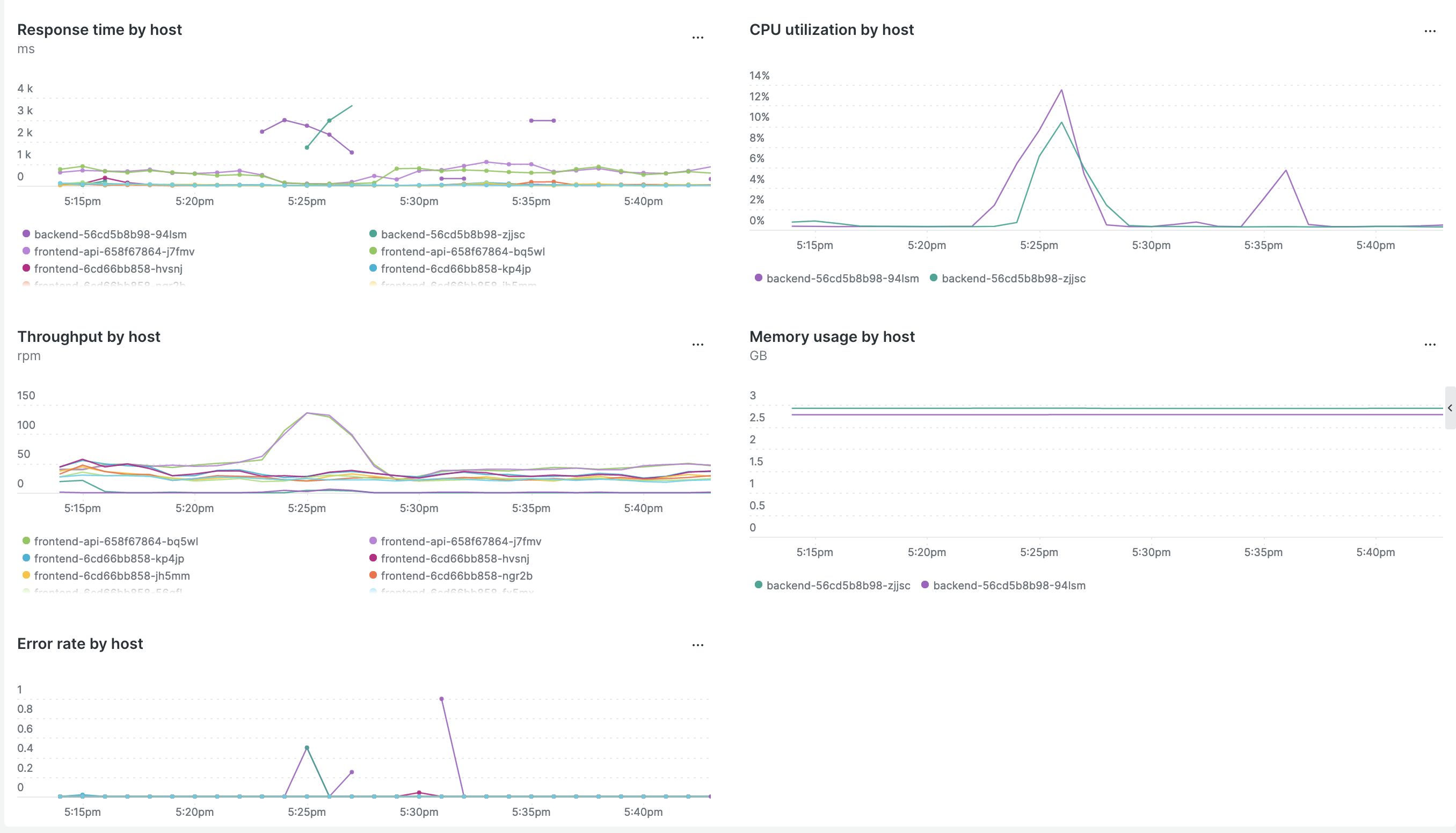This screenshot has width=1456, height=833.
Task: Click the CPU utilization peak near 5:26pm
Action: coord(1061,90)
